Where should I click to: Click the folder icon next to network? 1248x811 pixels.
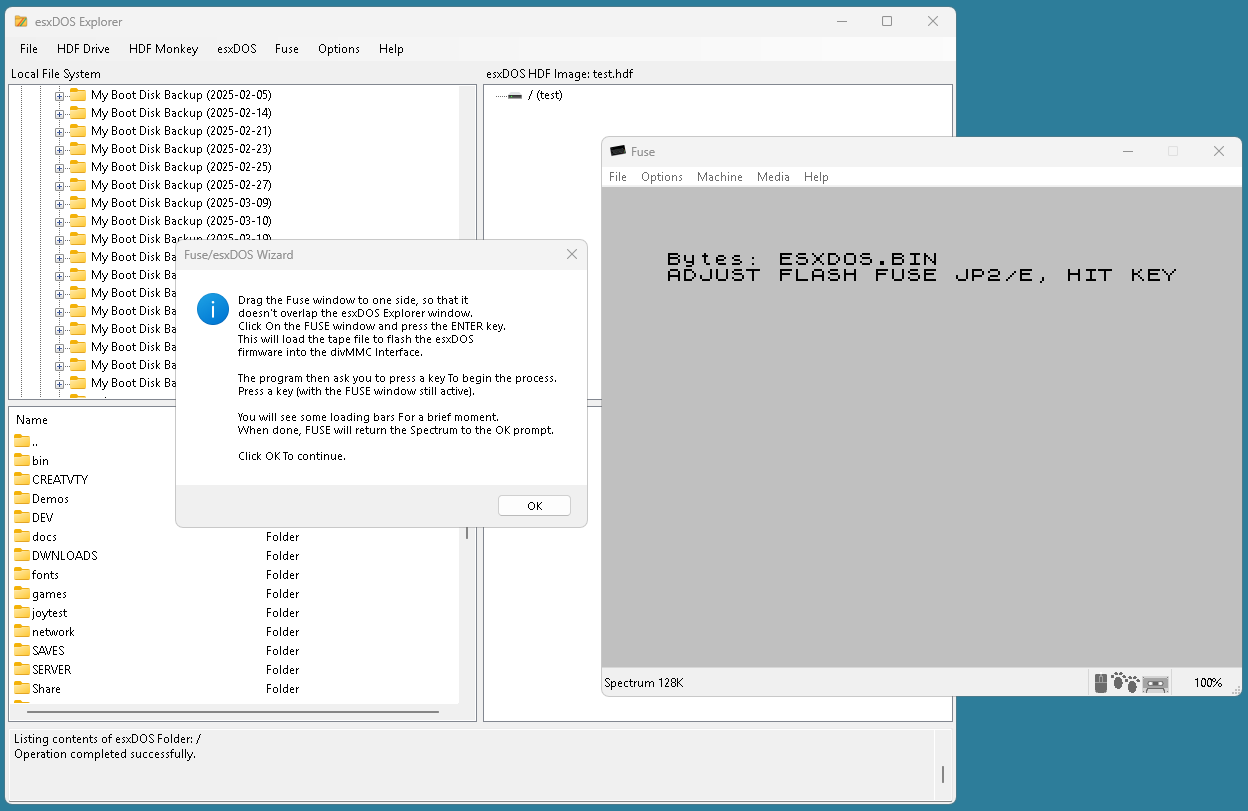click(x=22, y=631)
